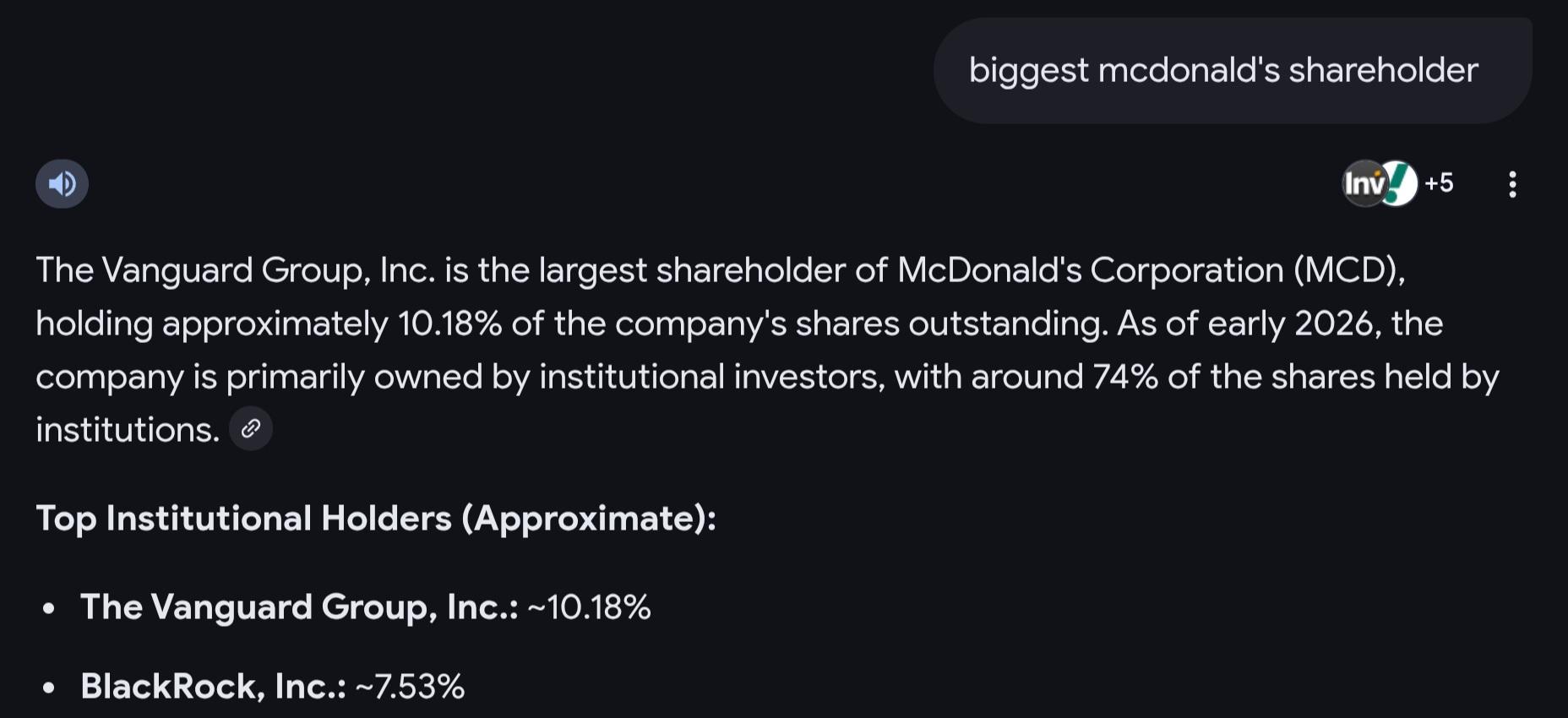This screenshot has height=718, width=1568.
Task: Click the '~10.18%' value in Vanguard bullet
Action: (589, 606)
